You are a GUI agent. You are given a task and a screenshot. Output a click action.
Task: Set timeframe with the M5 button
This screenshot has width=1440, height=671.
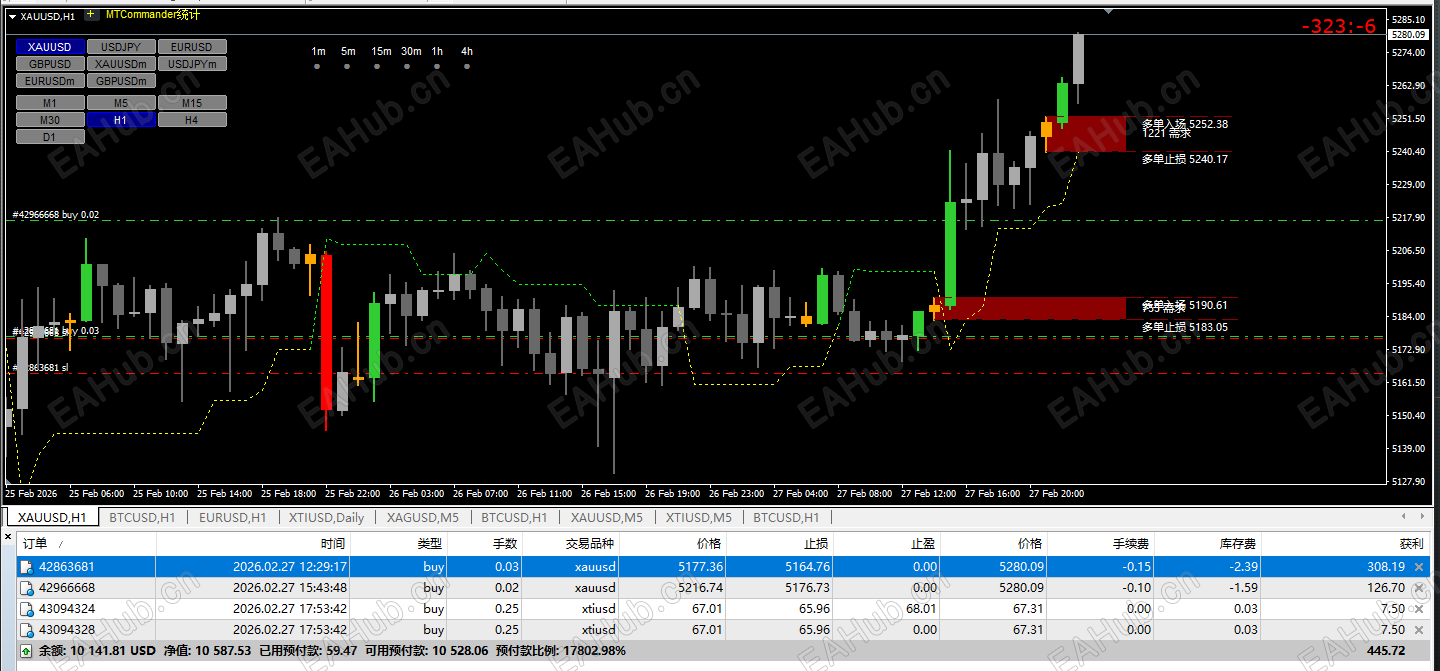coord(121,103)
